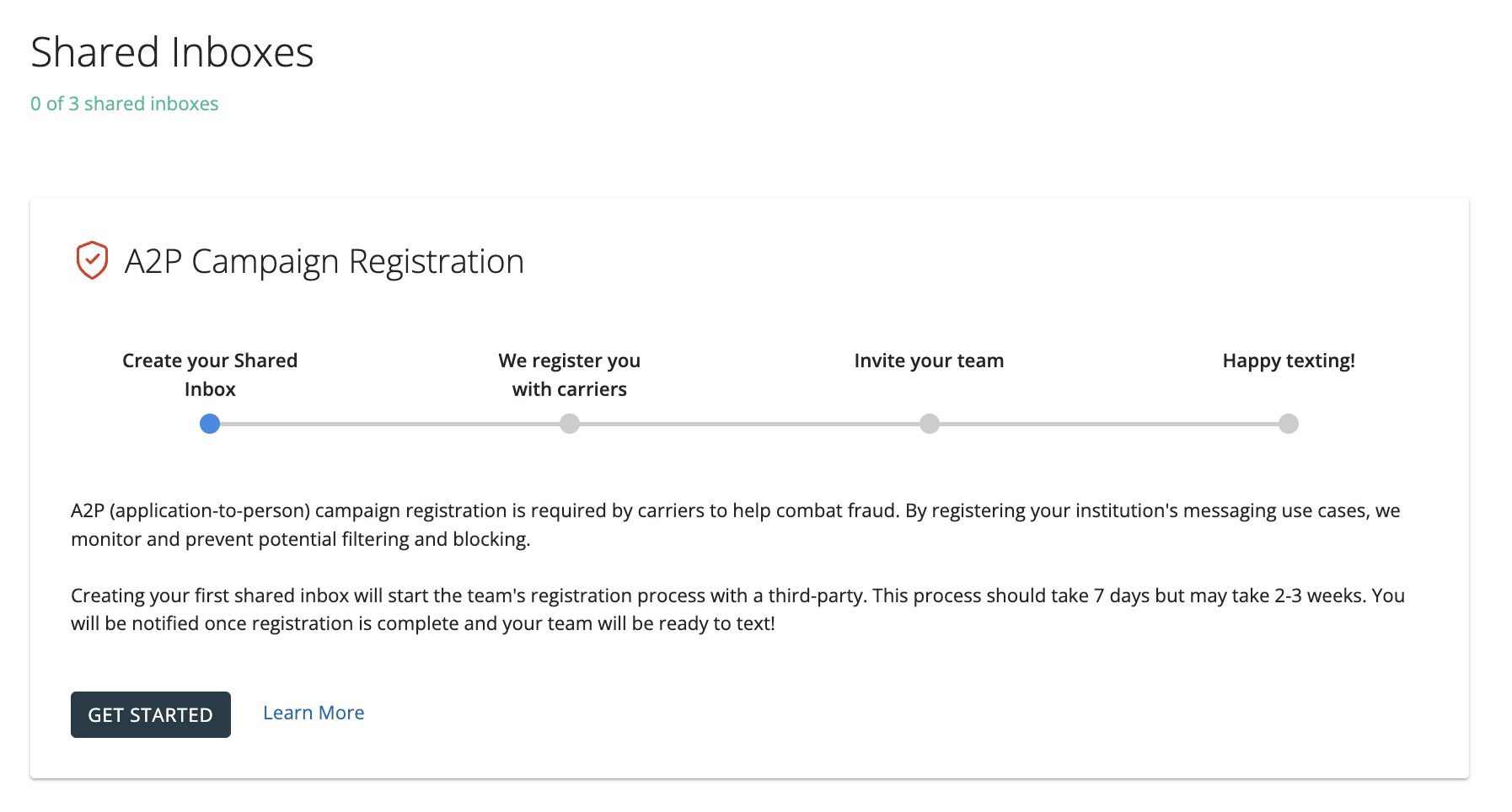Viewport: 1512px width, 812px height.
Task: Click progress line between second and third steps
Action: point(749,424)
